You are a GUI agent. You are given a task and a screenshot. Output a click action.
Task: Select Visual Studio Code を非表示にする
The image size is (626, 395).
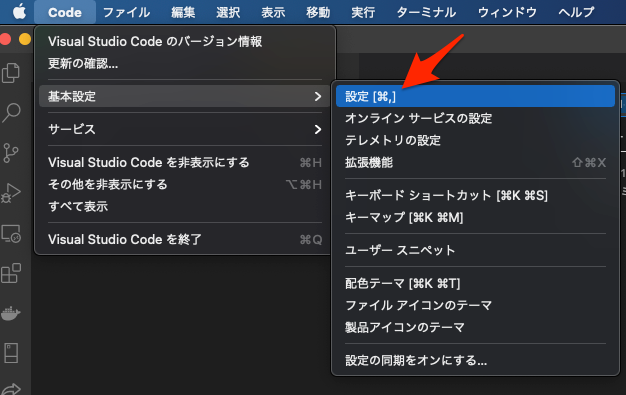click(184, 163)
